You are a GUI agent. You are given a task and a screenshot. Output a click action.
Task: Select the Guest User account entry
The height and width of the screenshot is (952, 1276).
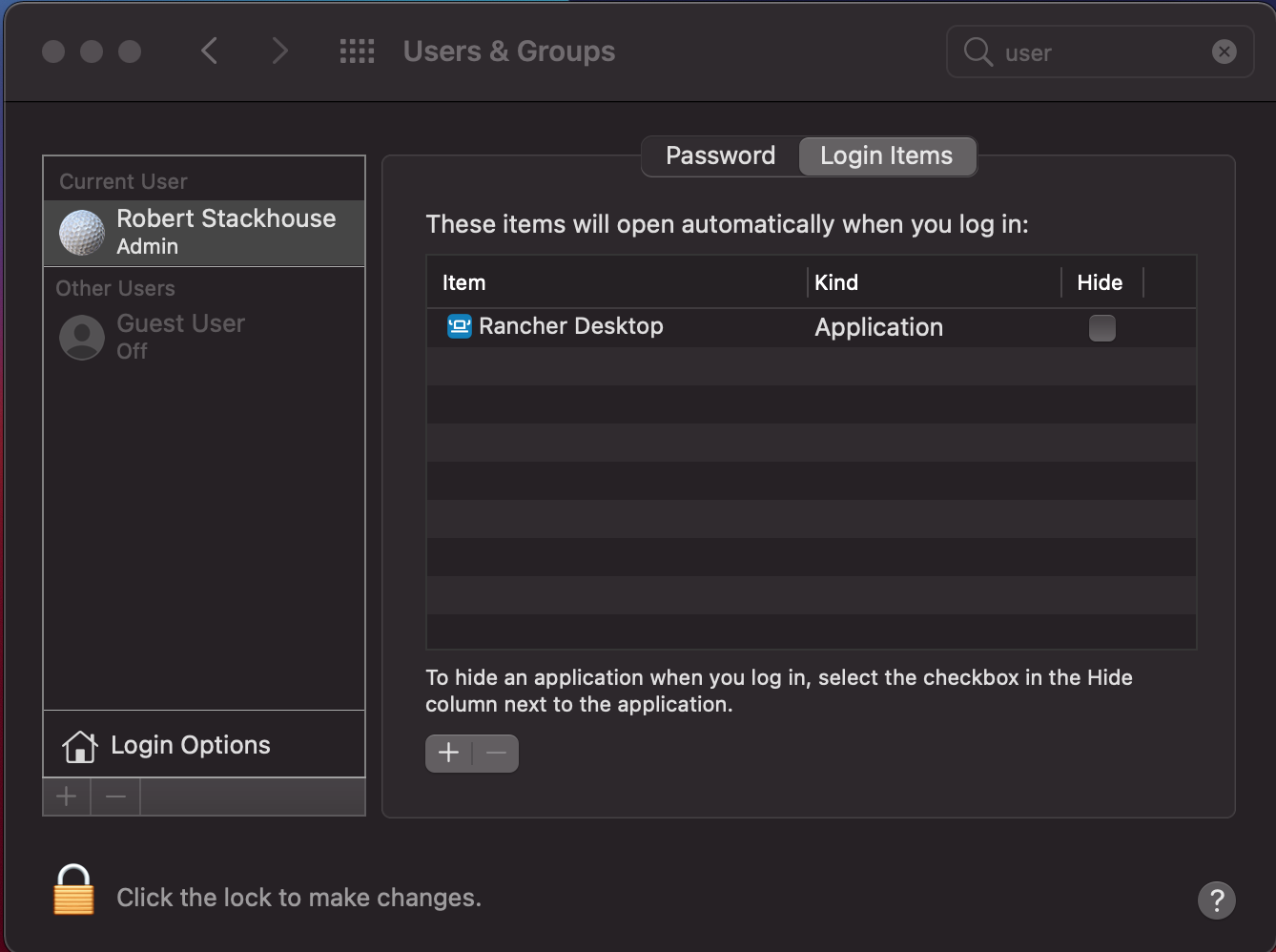point(181,337)
